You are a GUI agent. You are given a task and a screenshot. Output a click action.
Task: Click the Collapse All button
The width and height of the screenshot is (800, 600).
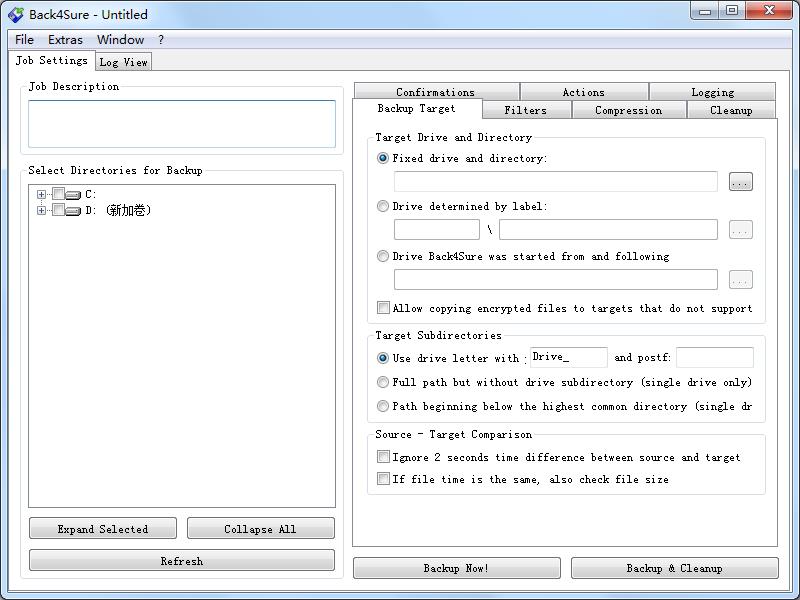click(x=260, y=529)
